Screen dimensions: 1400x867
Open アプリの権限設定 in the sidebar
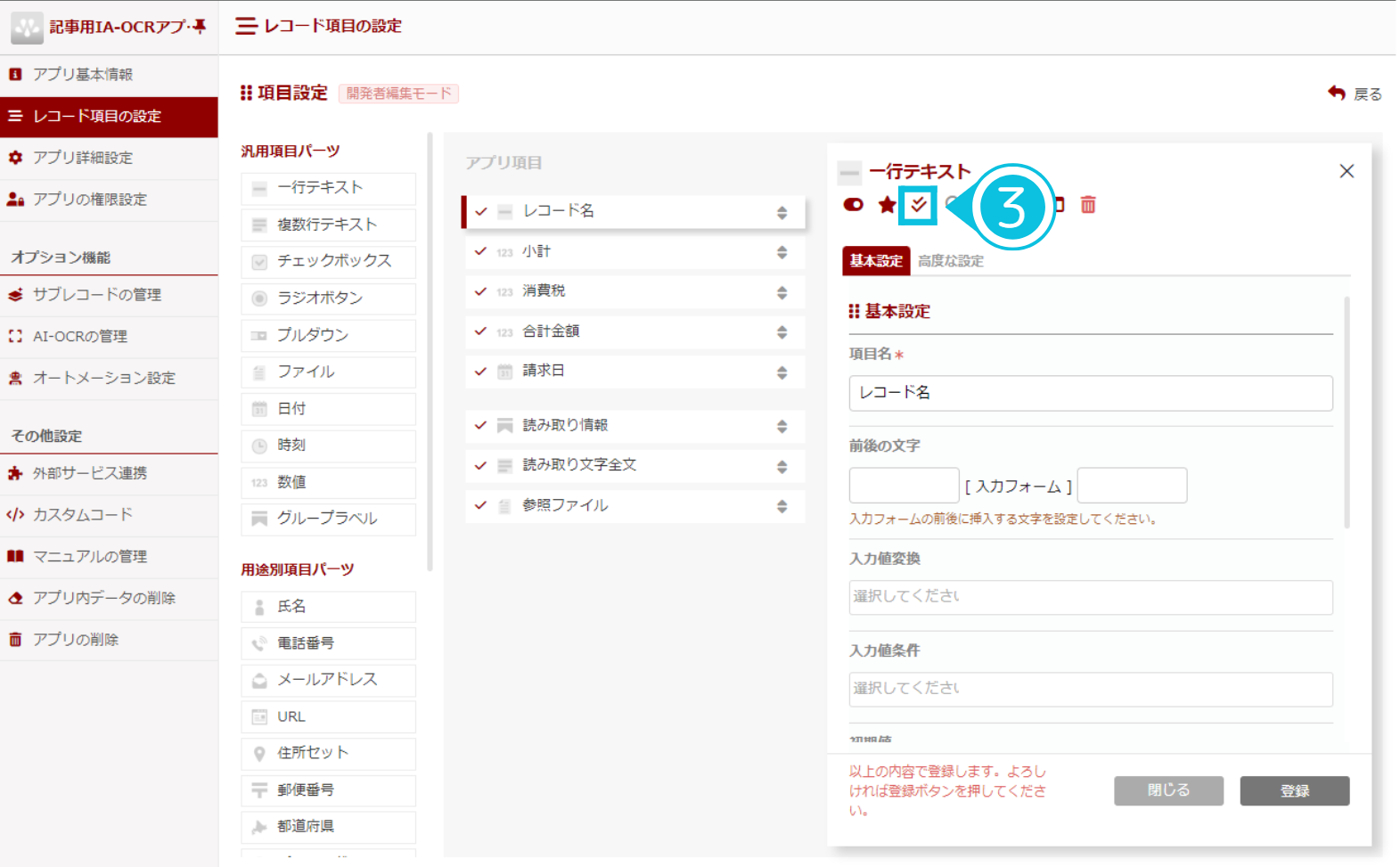point(109,200)
